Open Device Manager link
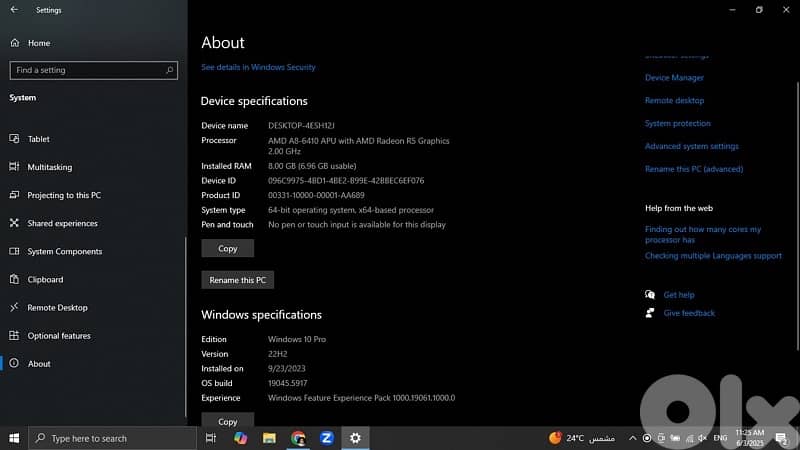This screenshot has height=450, width=800. click(674, 78)
